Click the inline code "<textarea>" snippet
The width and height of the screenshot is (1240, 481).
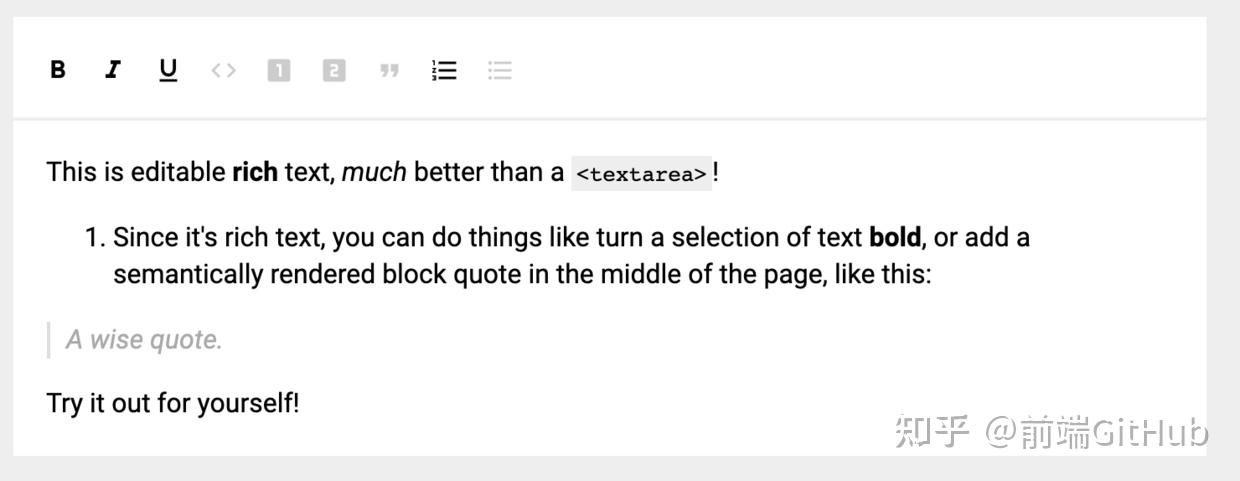pos(641,174)
